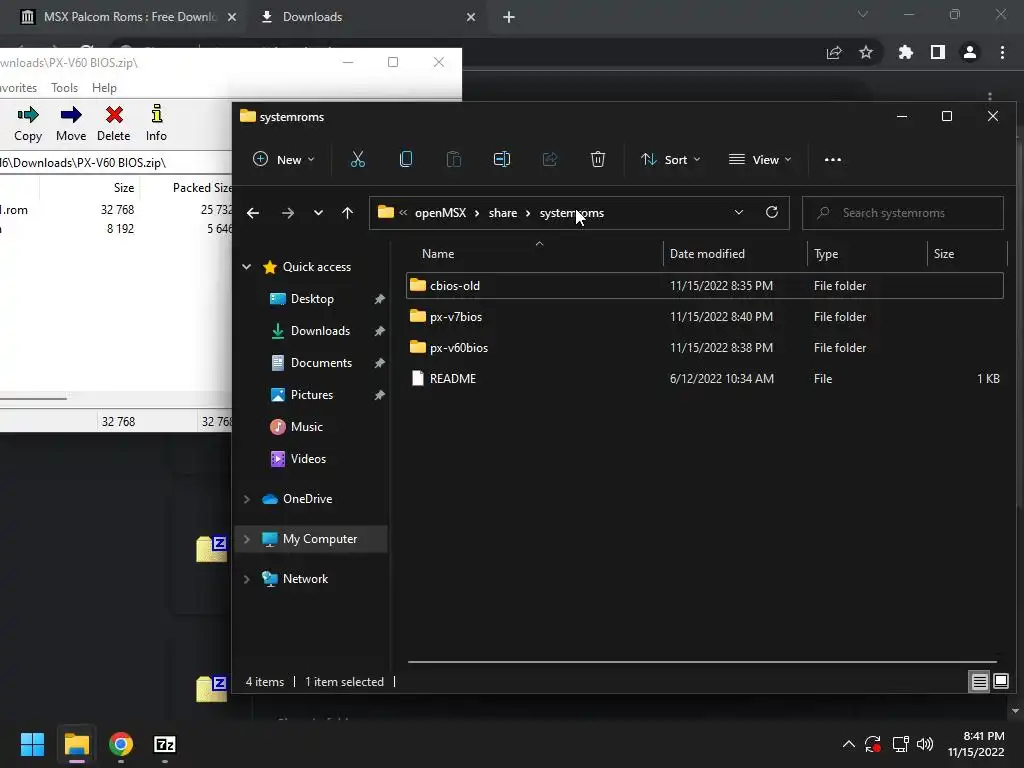This screenshot has height=768, width=1024.
Task: Go back with the left arrow in Explorer
Action: tap(253, 213)
